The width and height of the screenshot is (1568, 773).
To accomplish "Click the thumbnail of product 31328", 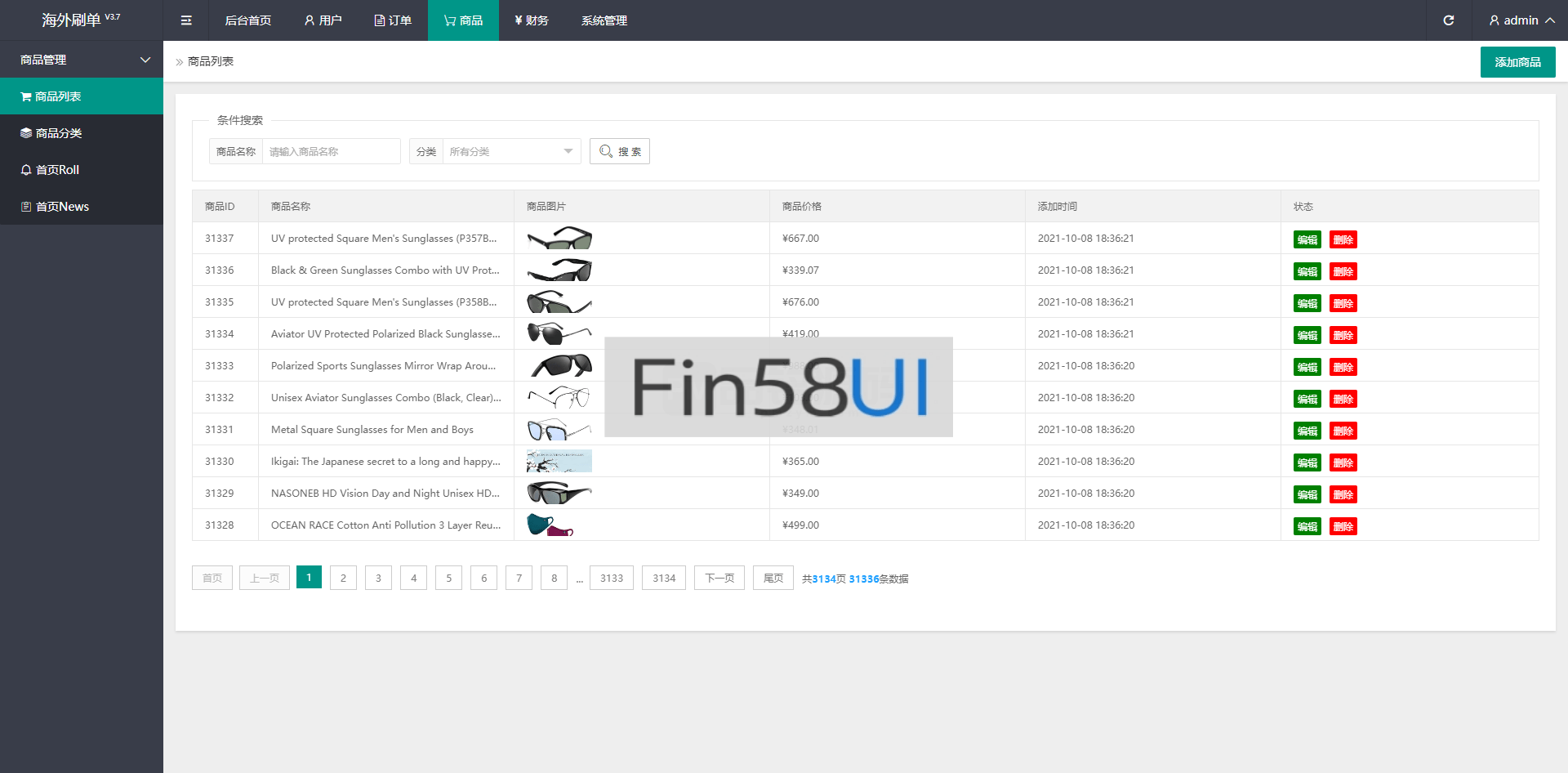I will click(550, 525).
